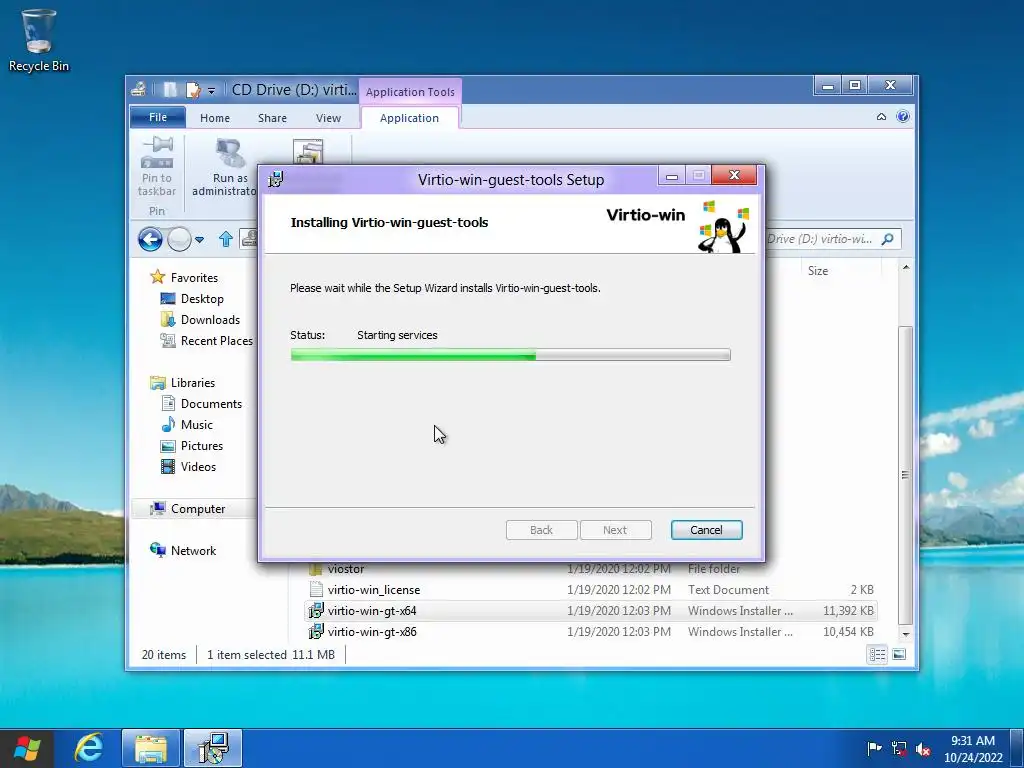The height and width of the screenshot is (768, 1024).
Task: Sort by the Size column header
Action: (x=818, y=270)
